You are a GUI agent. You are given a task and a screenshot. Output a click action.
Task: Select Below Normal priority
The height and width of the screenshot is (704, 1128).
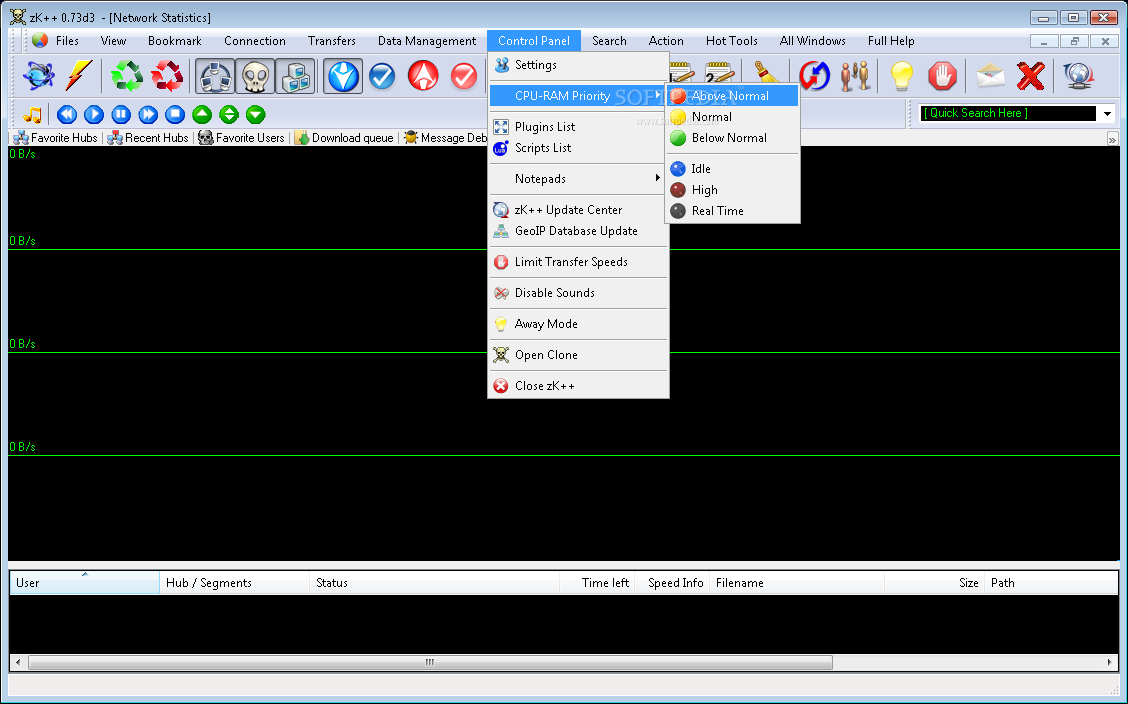[x=732, y=137]
